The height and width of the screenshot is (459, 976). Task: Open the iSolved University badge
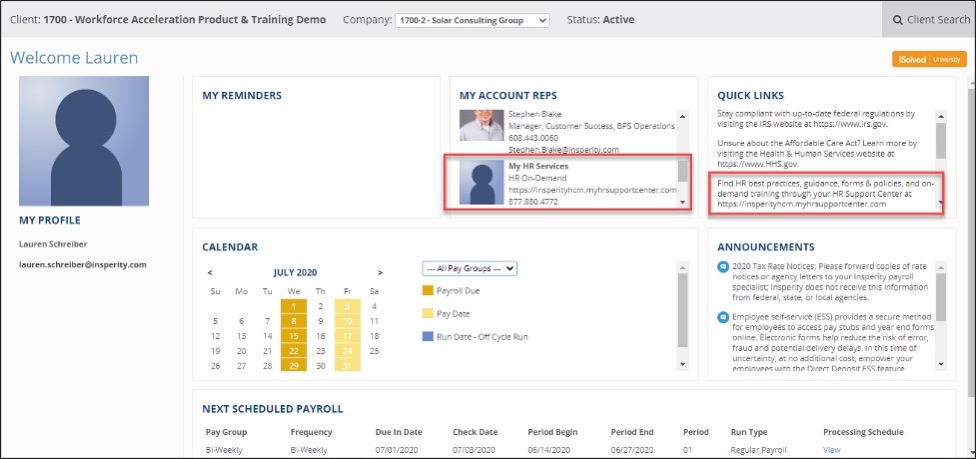pos(929,60)
